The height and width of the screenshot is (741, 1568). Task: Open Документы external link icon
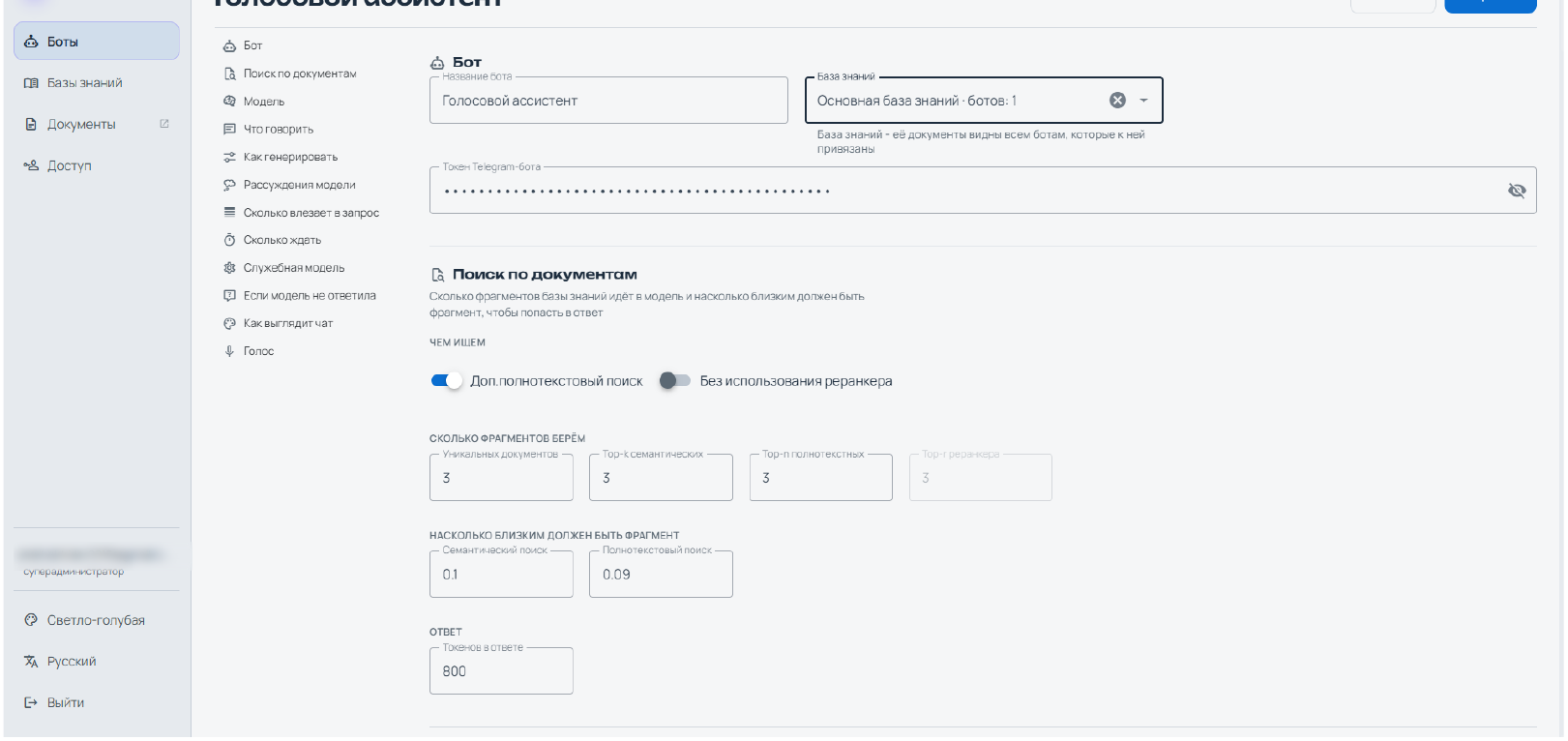pos(164,124)
